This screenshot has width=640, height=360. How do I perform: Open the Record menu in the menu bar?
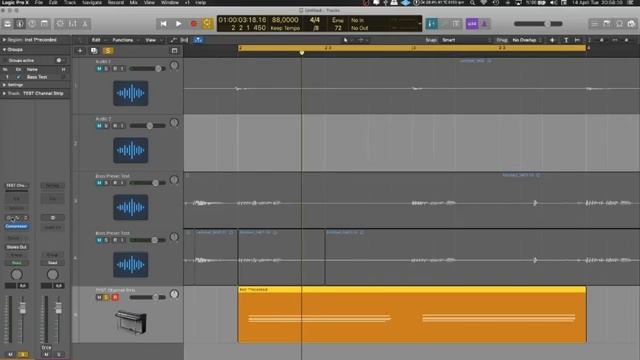[116, 2]
